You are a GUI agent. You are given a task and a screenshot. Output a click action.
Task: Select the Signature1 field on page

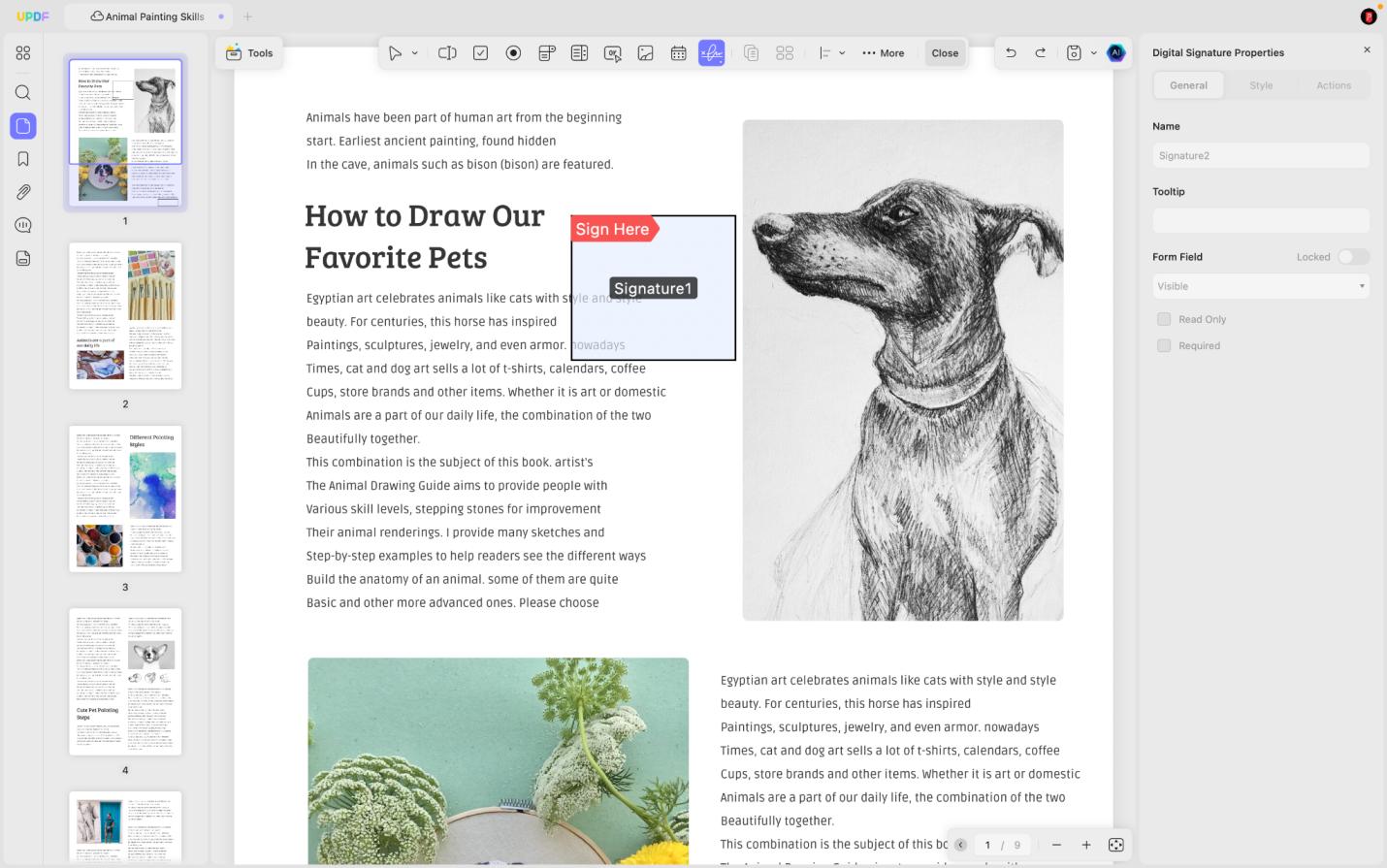tap(653, 288)
